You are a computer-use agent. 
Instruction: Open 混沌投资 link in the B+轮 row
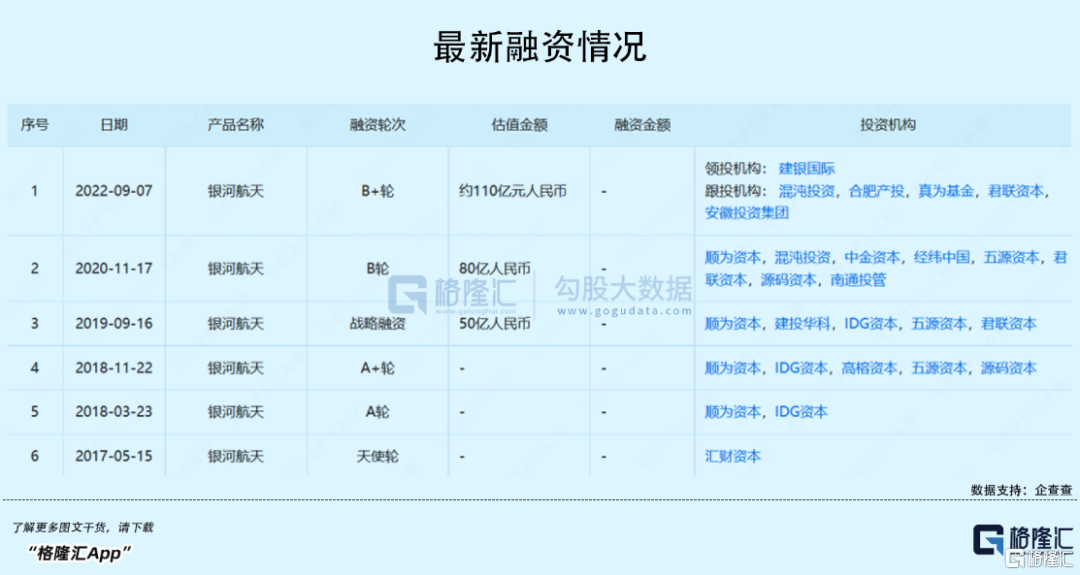(x=807, y=191)
